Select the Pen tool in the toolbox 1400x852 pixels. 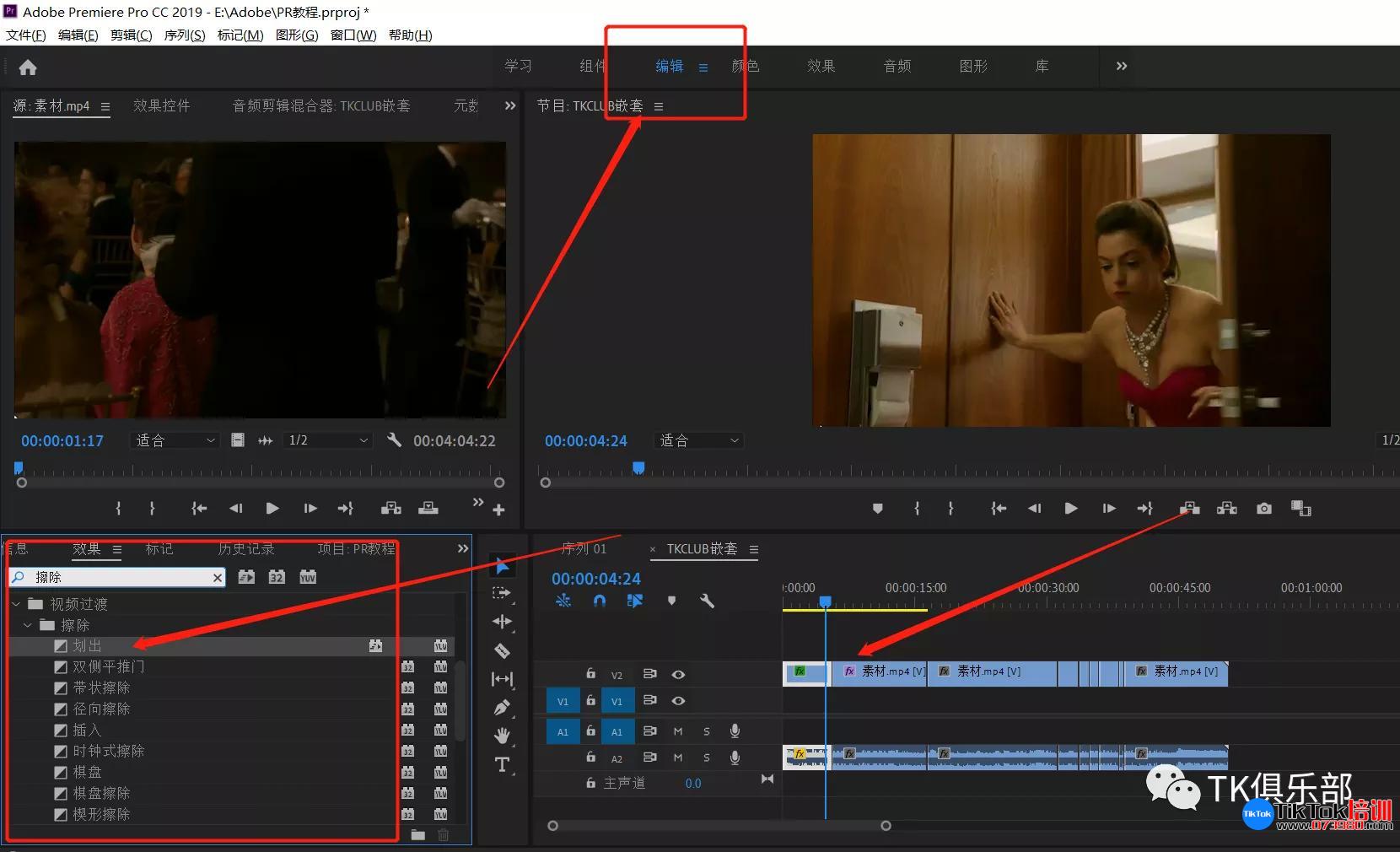(x=502, y=708)
